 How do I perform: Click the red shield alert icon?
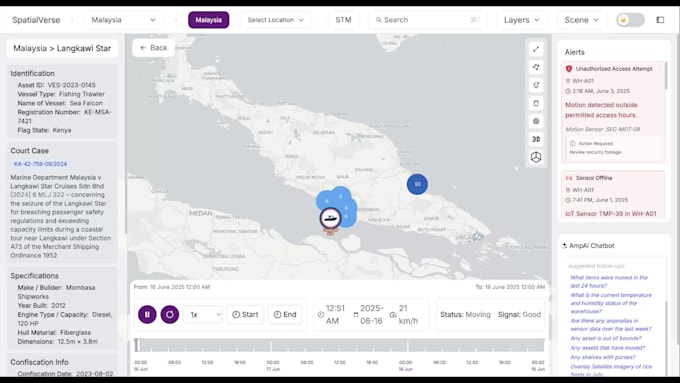point(569,69)
